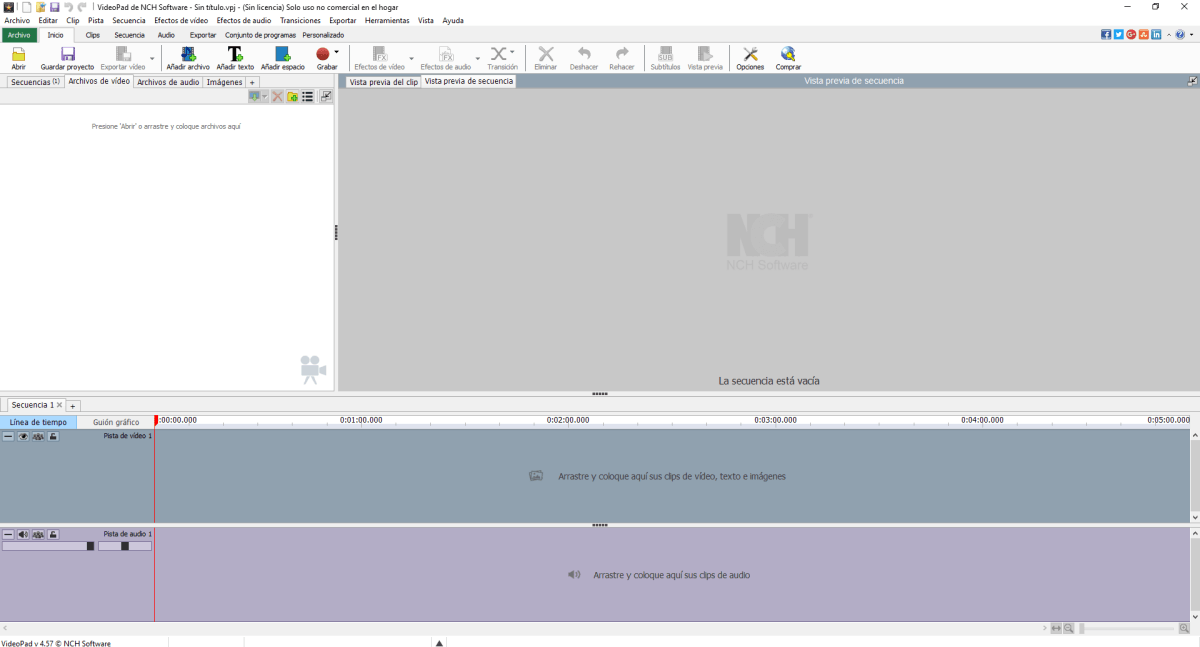1200x647 pixels.
Task: Open help icon dropdown arrow
Action: tap(1192, 34)
